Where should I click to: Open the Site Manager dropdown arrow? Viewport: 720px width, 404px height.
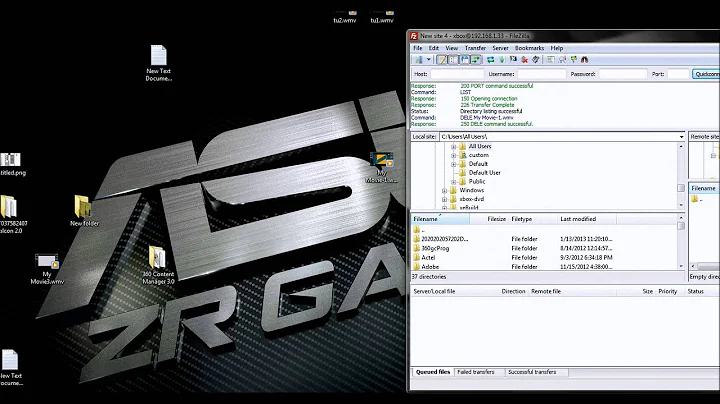428,60
